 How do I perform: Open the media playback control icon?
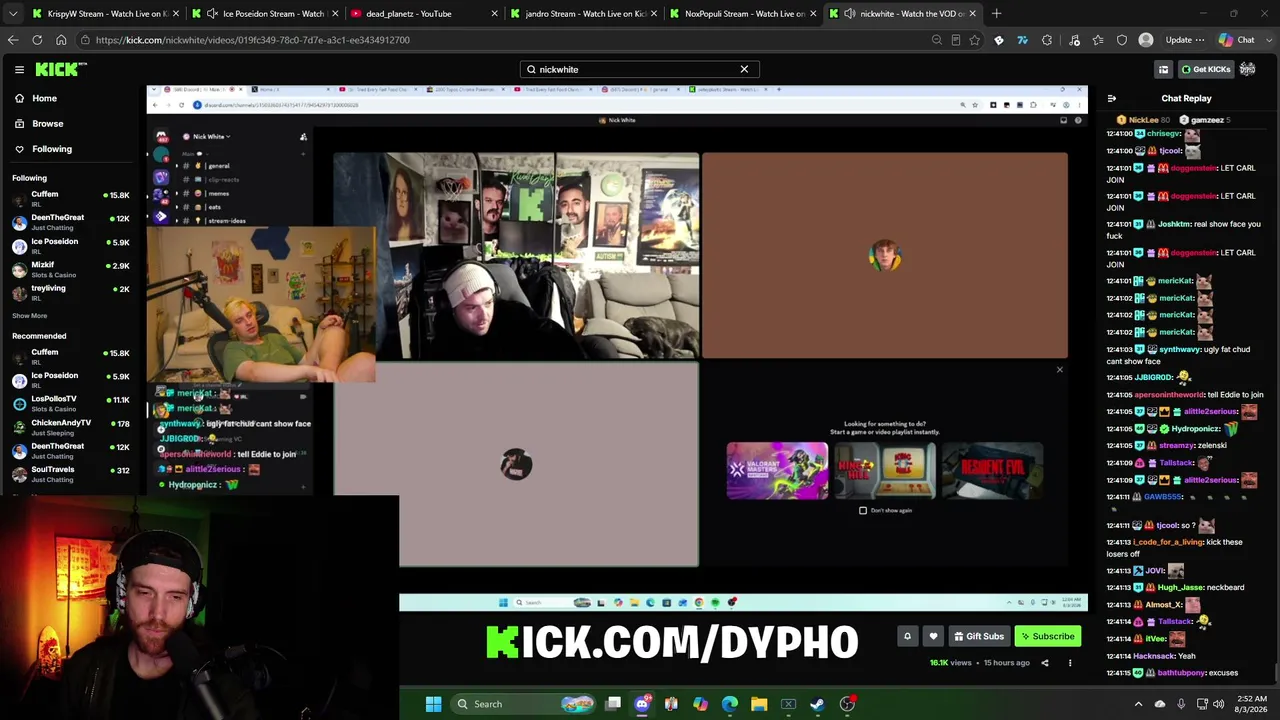[x=1074, y=40]
